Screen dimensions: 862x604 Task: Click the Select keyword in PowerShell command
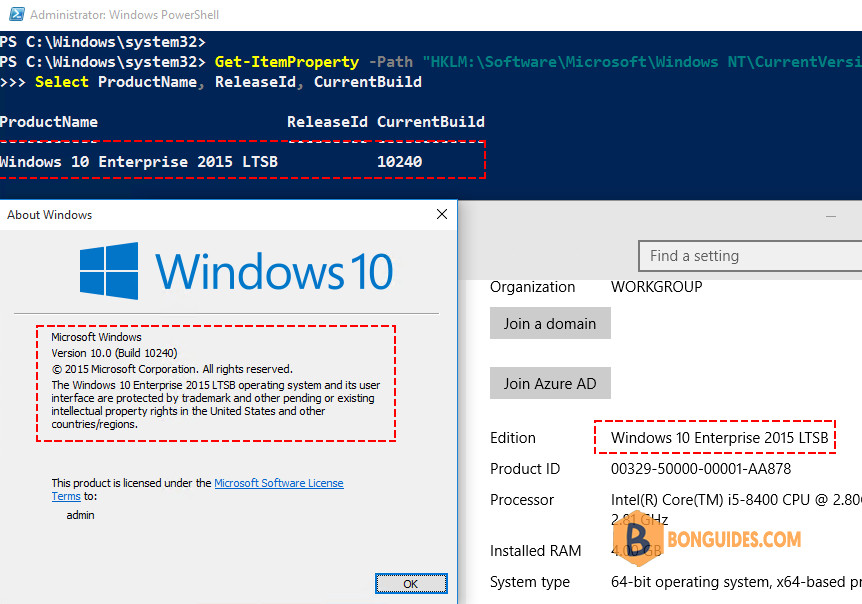[62, 82]
